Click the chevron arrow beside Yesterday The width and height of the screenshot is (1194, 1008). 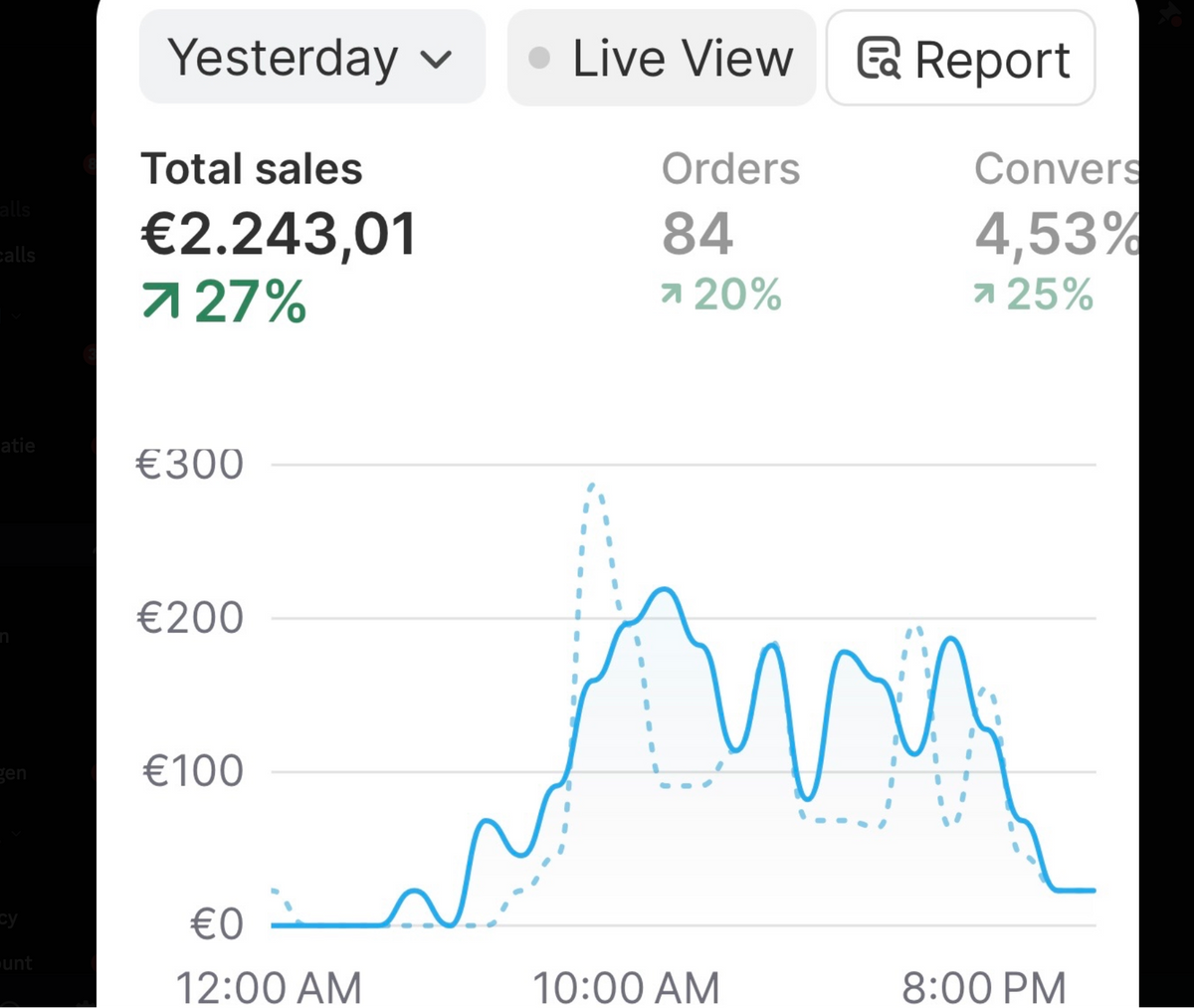pos(436,60)
